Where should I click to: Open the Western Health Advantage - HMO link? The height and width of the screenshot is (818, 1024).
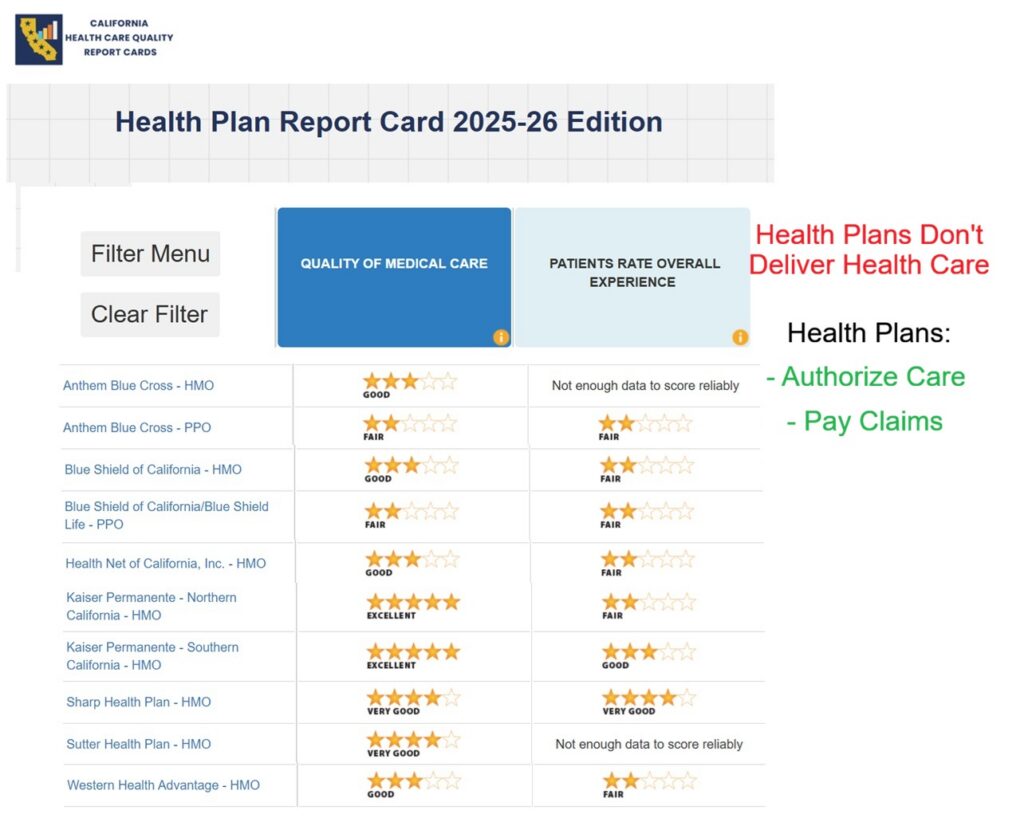point(163,785)
